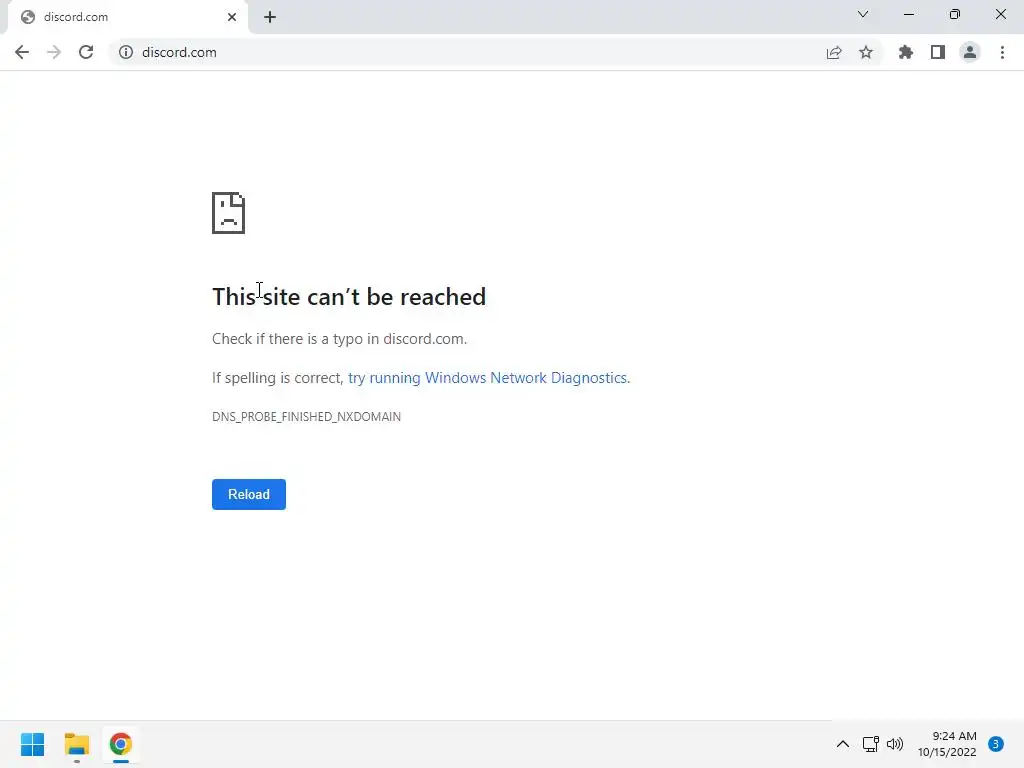Open the volume speaker tray icon

click(895, 744)
